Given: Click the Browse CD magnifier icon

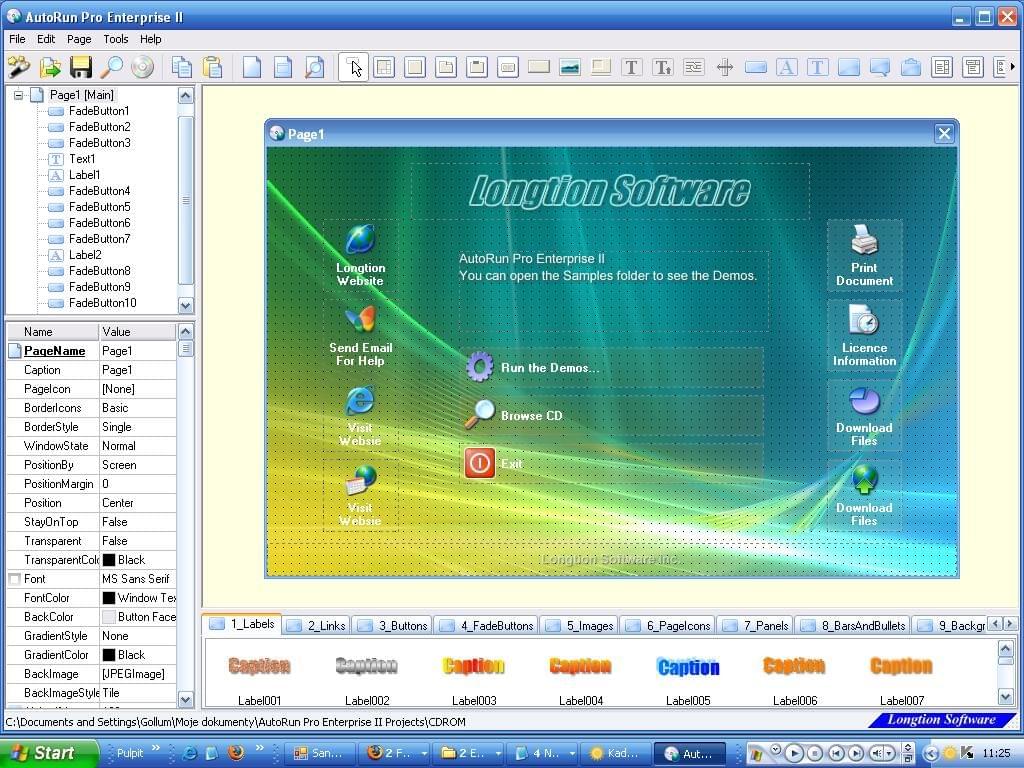Looking at the screenshot, I should [479, 415].
